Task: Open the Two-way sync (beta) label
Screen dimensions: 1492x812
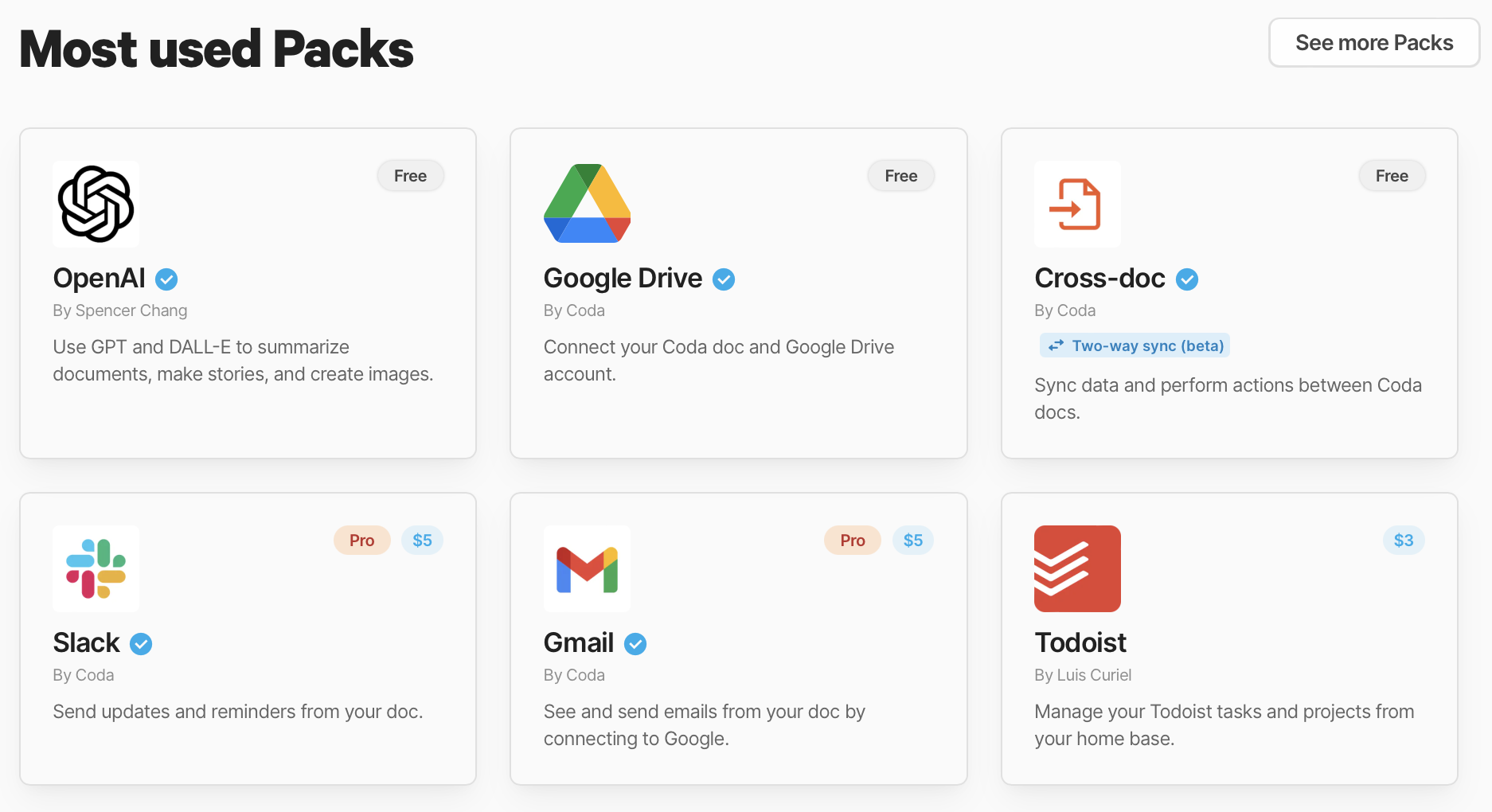Action: pyautogui.click(x=1134, y=345)
